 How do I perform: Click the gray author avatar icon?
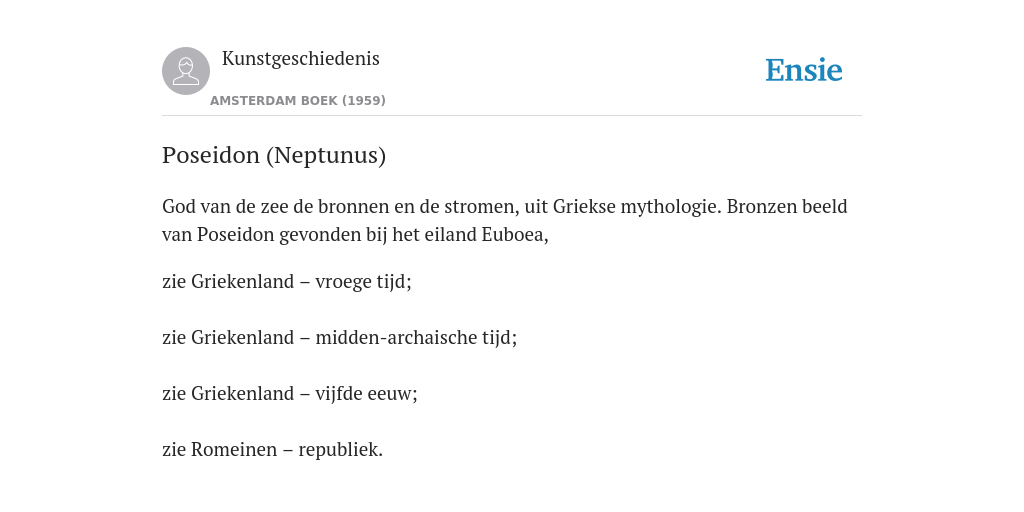point(186,71)
